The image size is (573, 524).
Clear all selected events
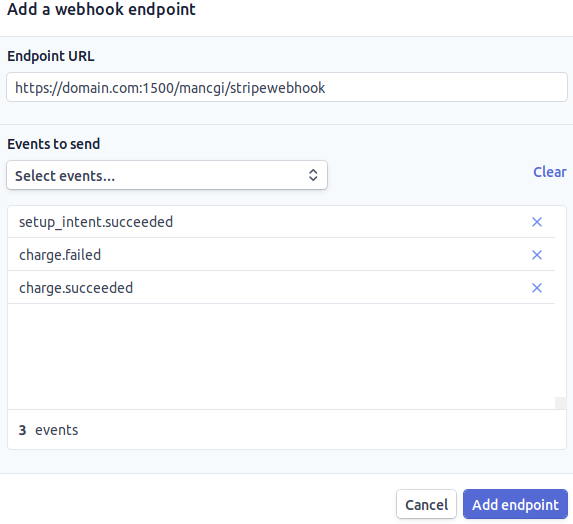[x=550, y=172]
